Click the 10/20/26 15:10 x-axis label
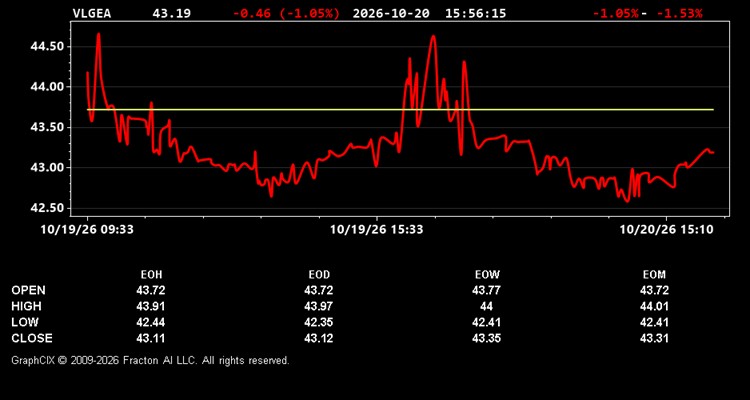The width and height of the screenshot is (750, 400). click(666, 230)
